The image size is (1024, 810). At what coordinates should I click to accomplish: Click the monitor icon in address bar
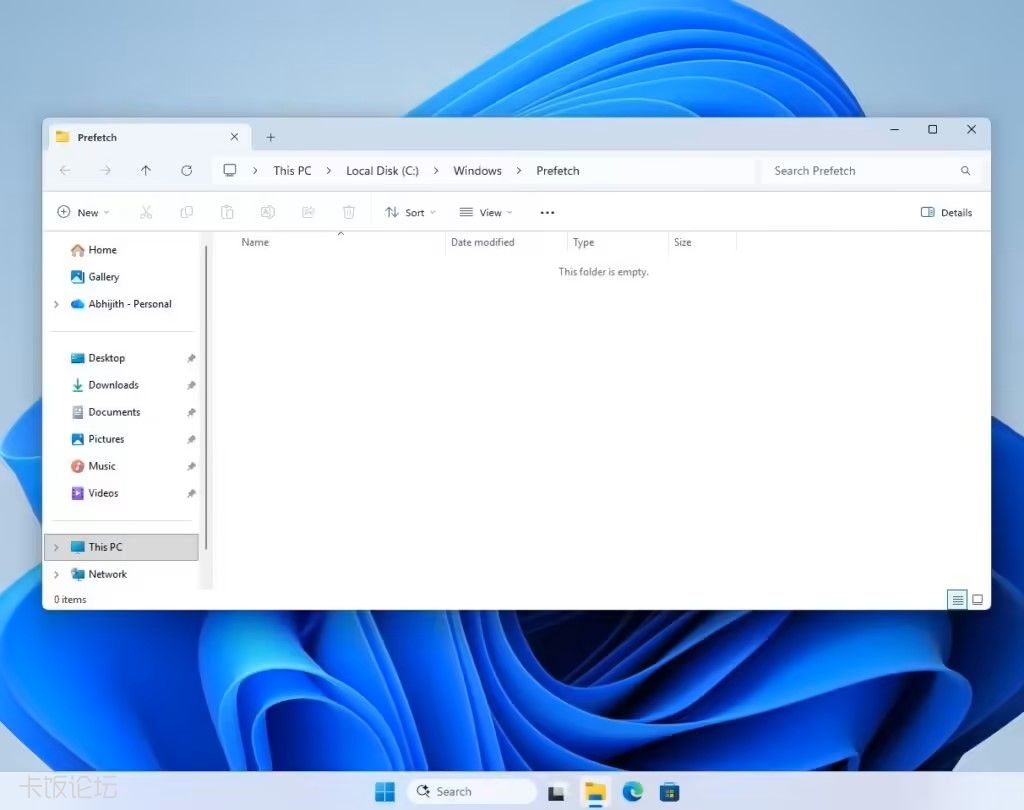click(229, 170)
